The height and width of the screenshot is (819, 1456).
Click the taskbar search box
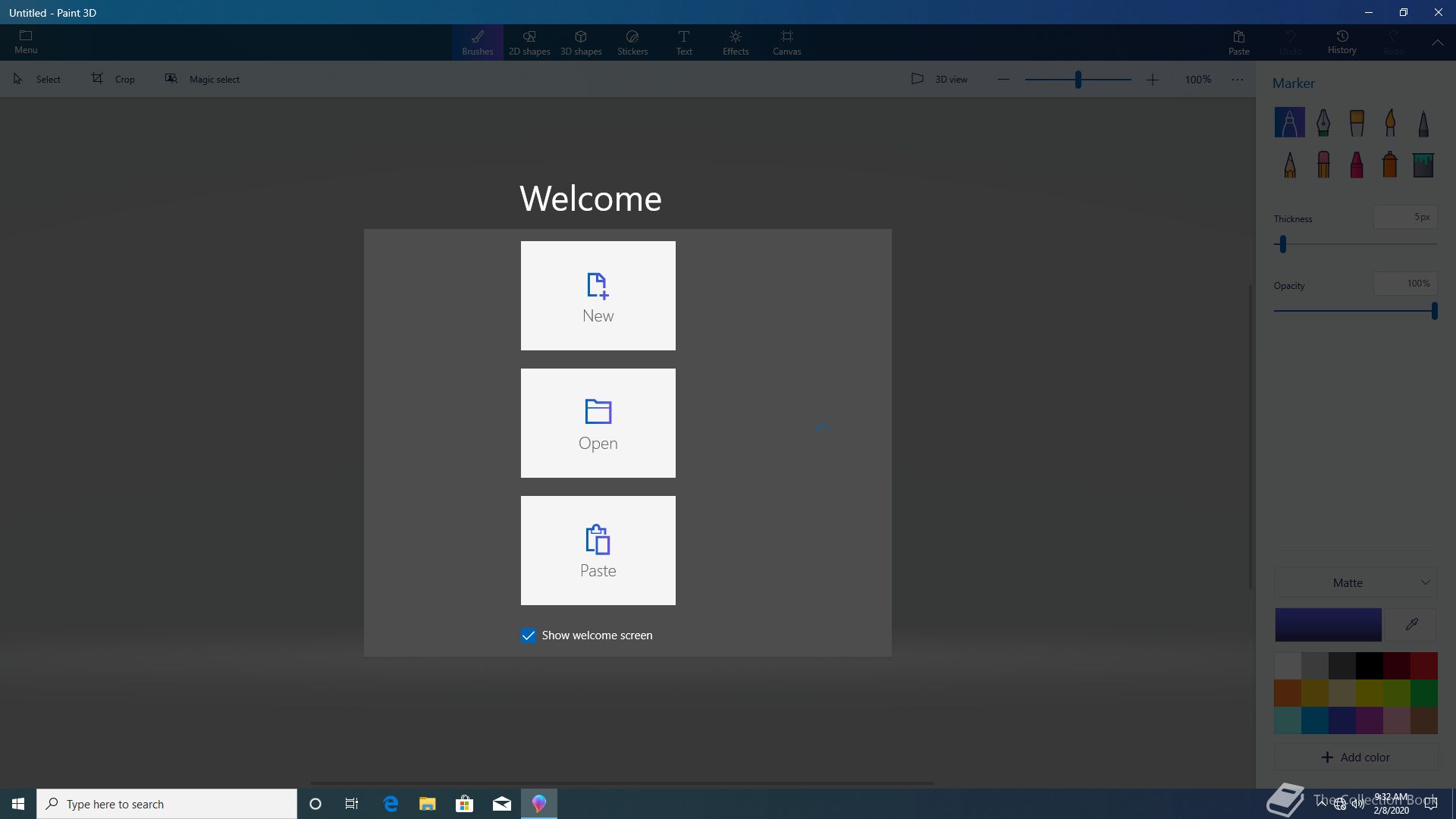[167, 804]
